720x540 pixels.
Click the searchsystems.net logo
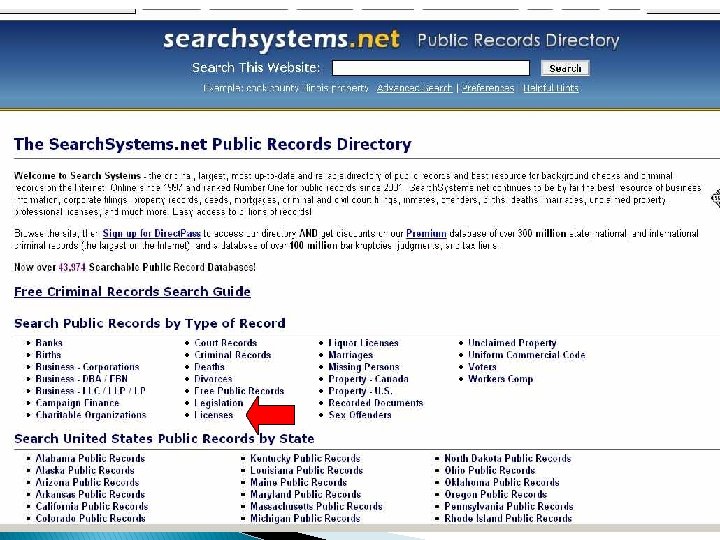[281, 39]
